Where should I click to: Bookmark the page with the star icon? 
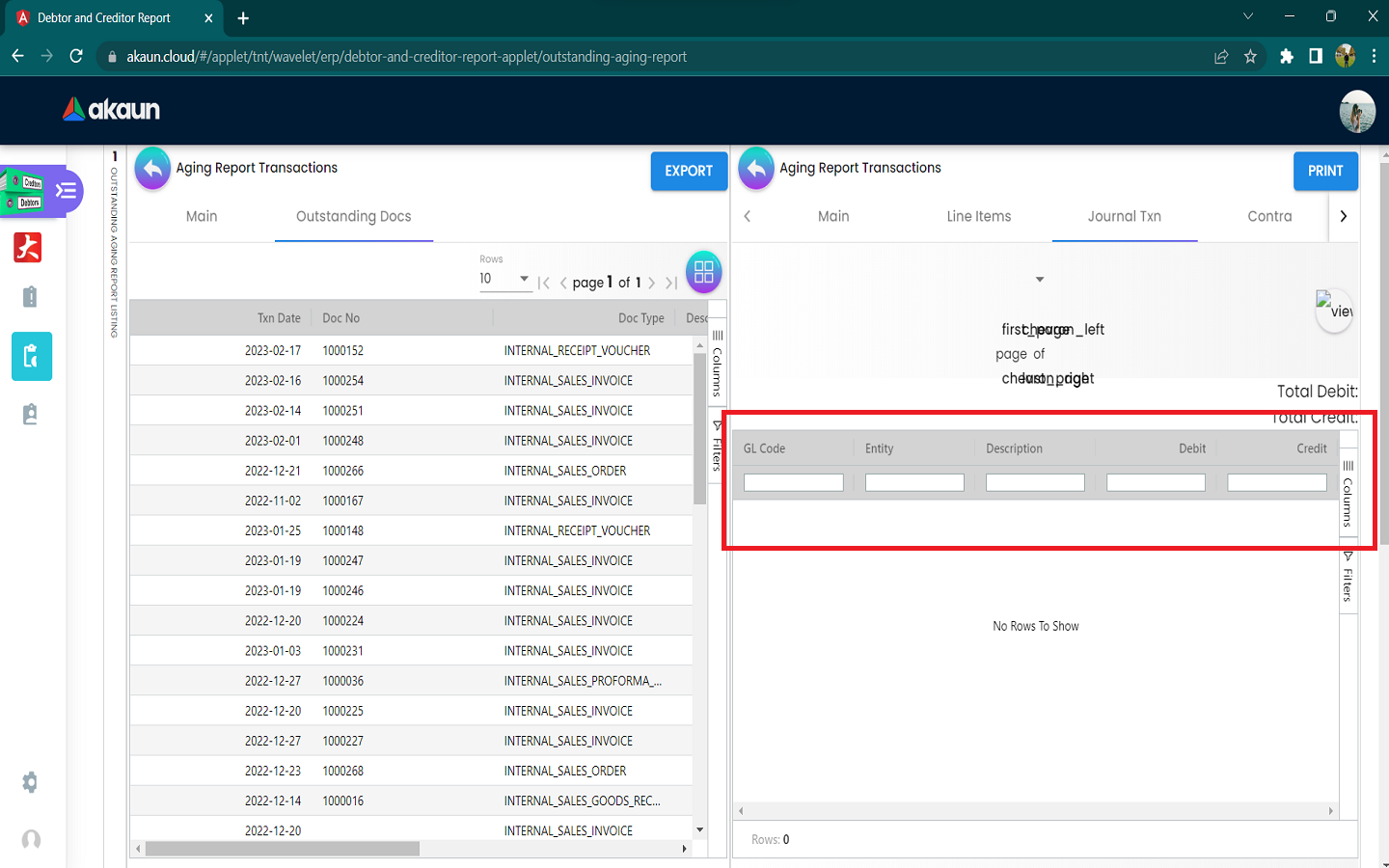[1250, 57]
